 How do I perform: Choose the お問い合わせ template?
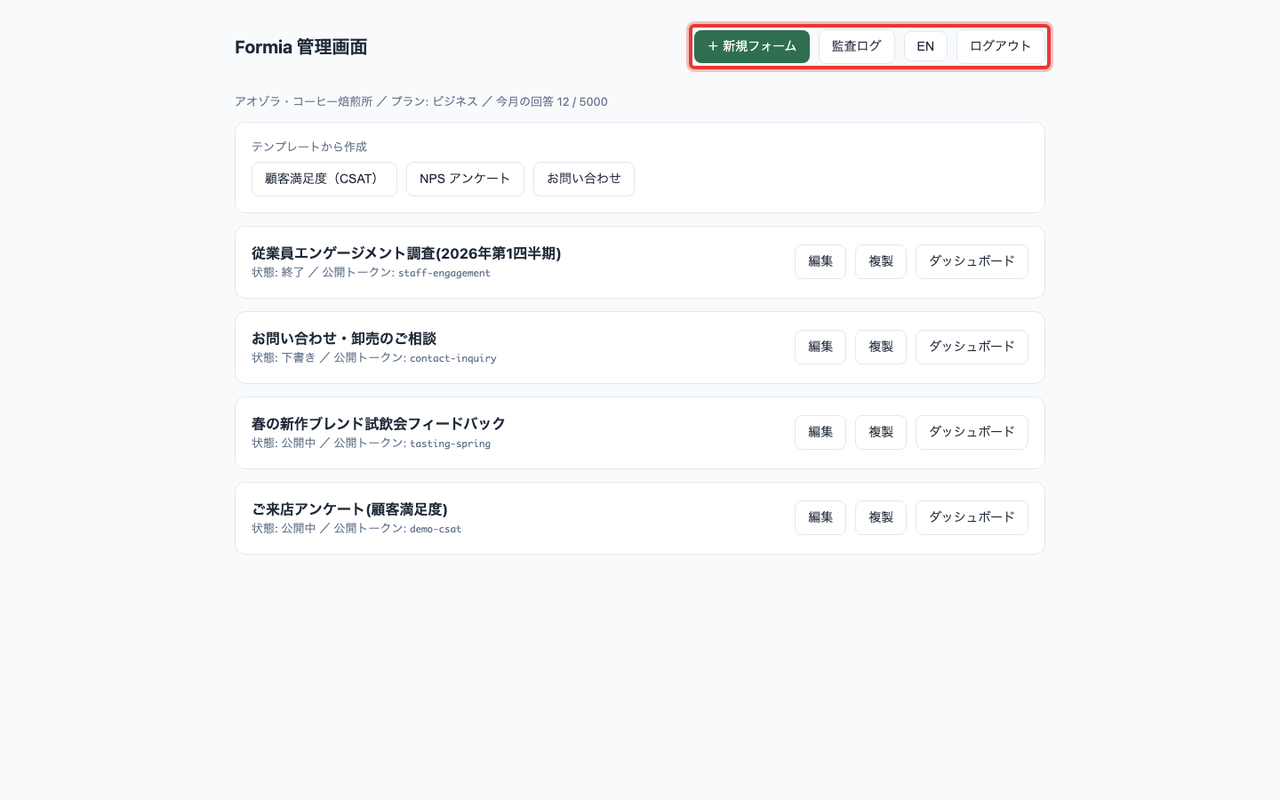click(584, 179)
